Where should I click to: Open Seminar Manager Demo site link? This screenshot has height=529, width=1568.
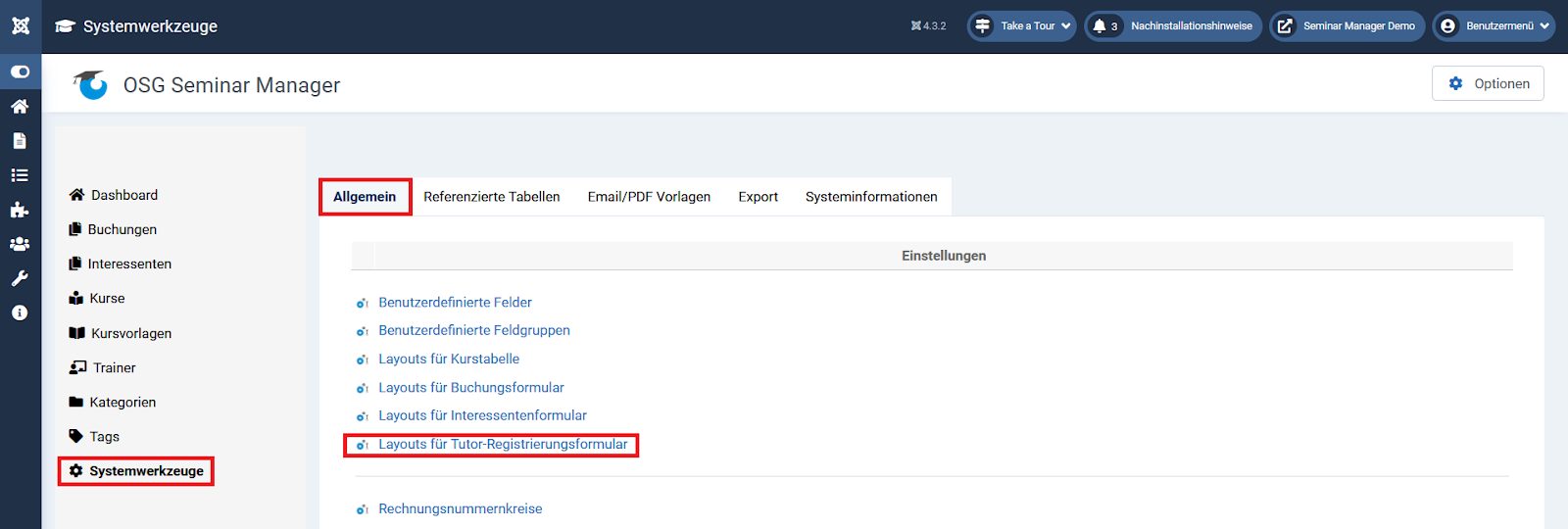click(1347, 26)
